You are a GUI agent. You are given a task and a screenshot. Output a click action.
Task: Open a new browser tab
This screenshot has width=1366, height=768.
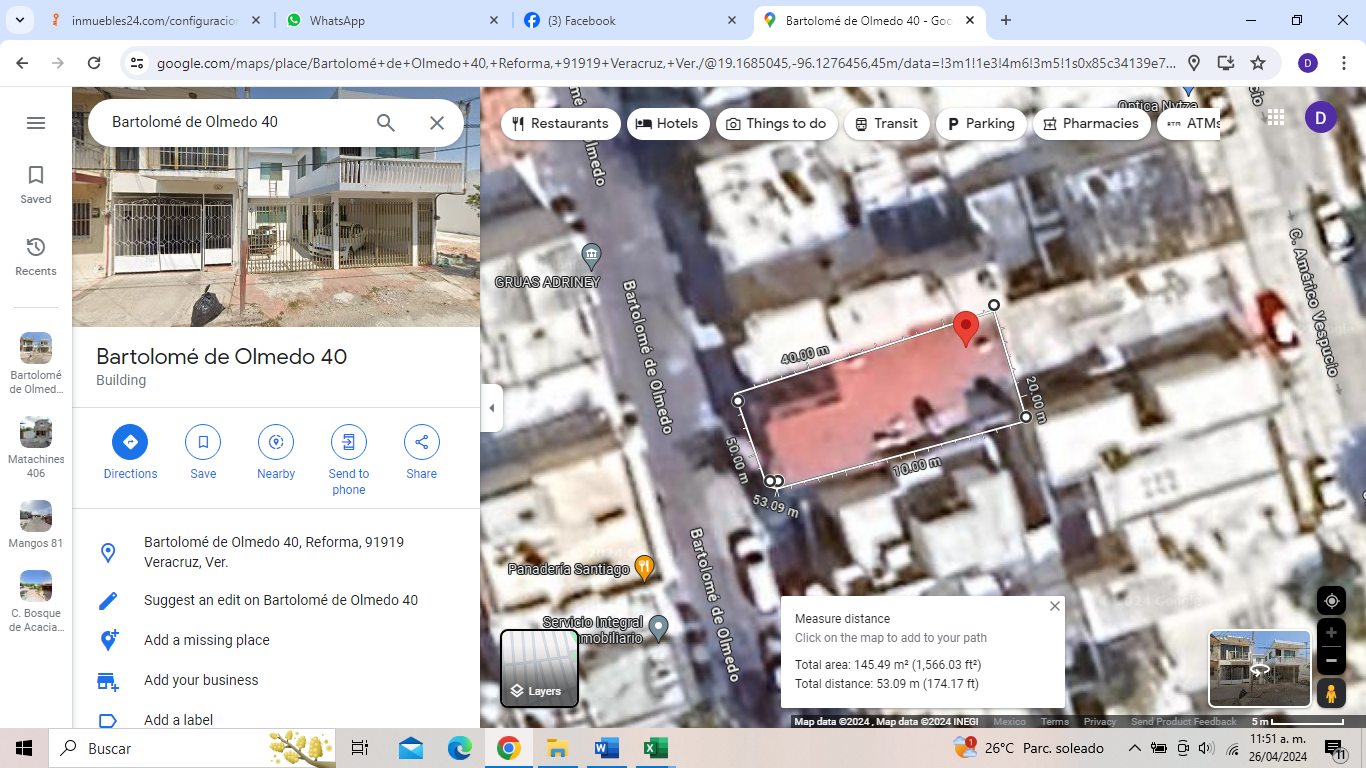1006,20
